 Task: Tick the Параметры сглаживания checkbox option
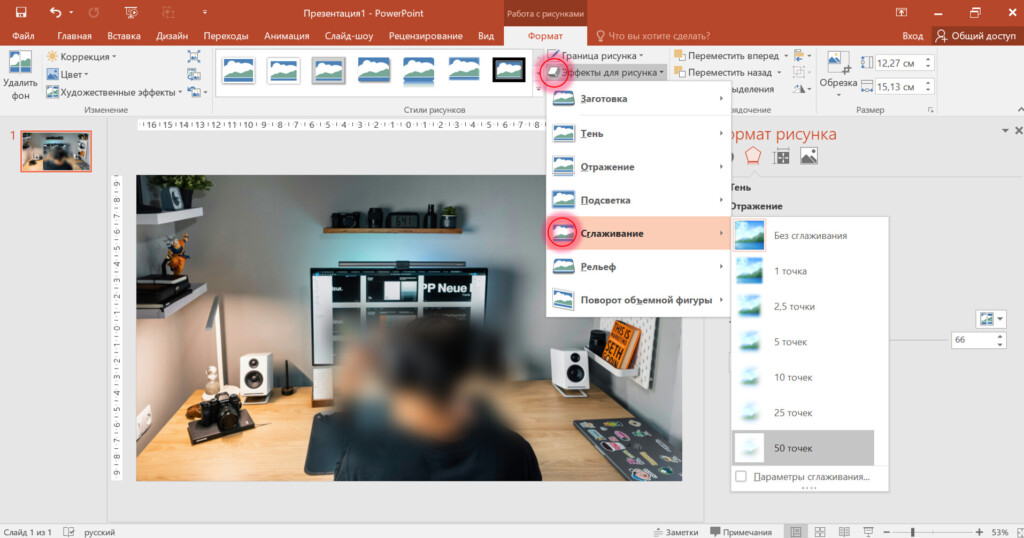(741, 477)
